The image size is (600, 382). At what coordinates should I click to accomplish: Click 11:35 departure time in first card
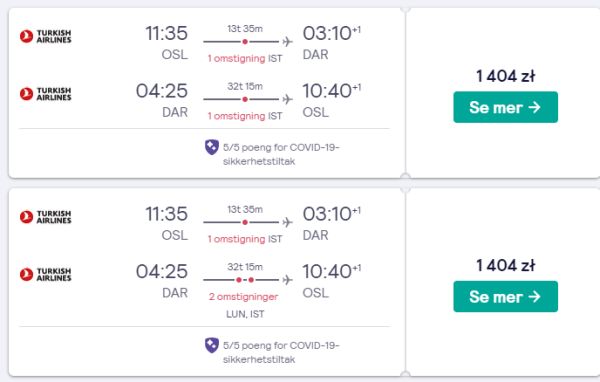[x=166, y=33]
